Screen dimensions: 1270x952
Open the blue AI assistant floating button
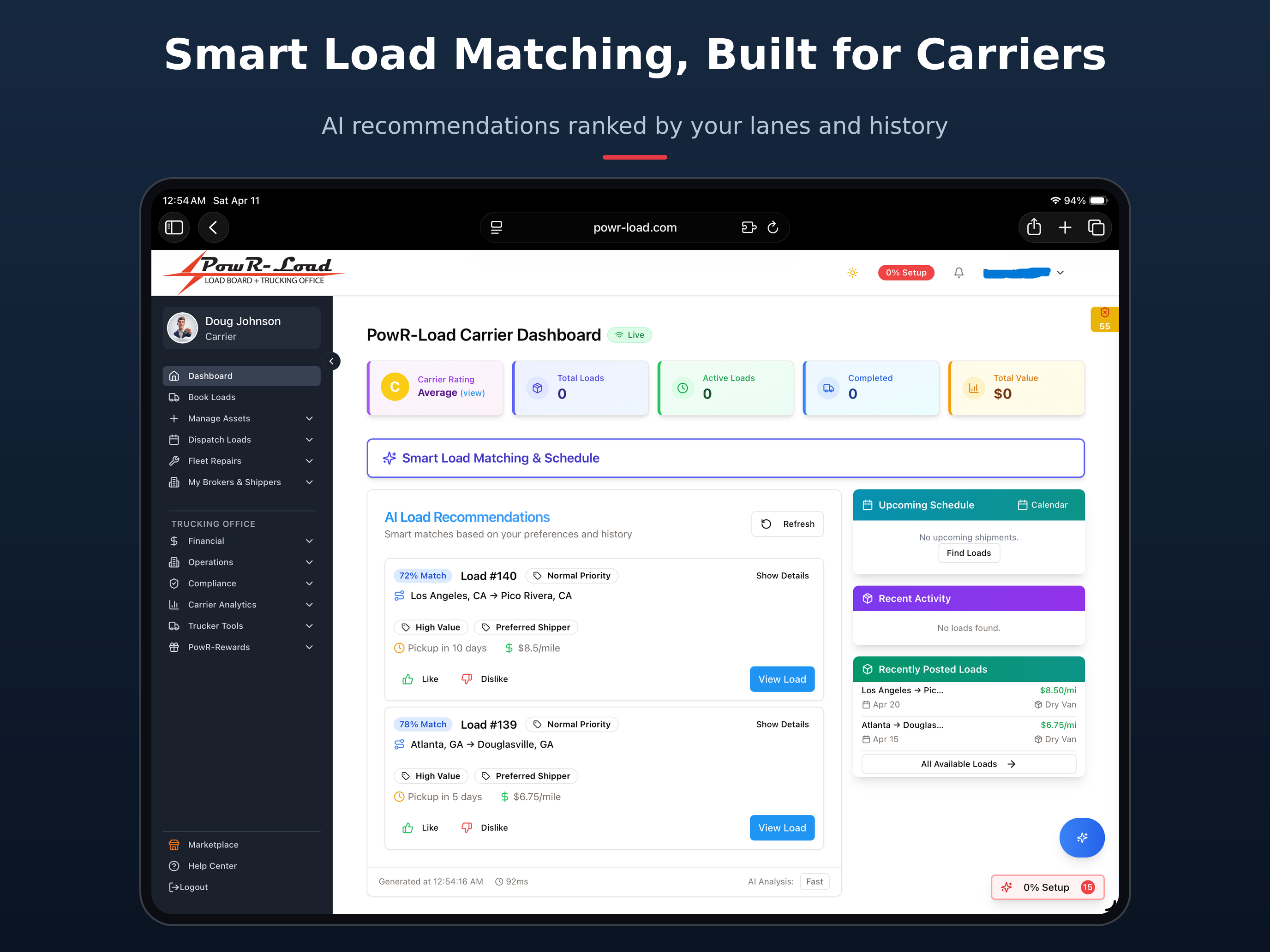coord(1082,837)
